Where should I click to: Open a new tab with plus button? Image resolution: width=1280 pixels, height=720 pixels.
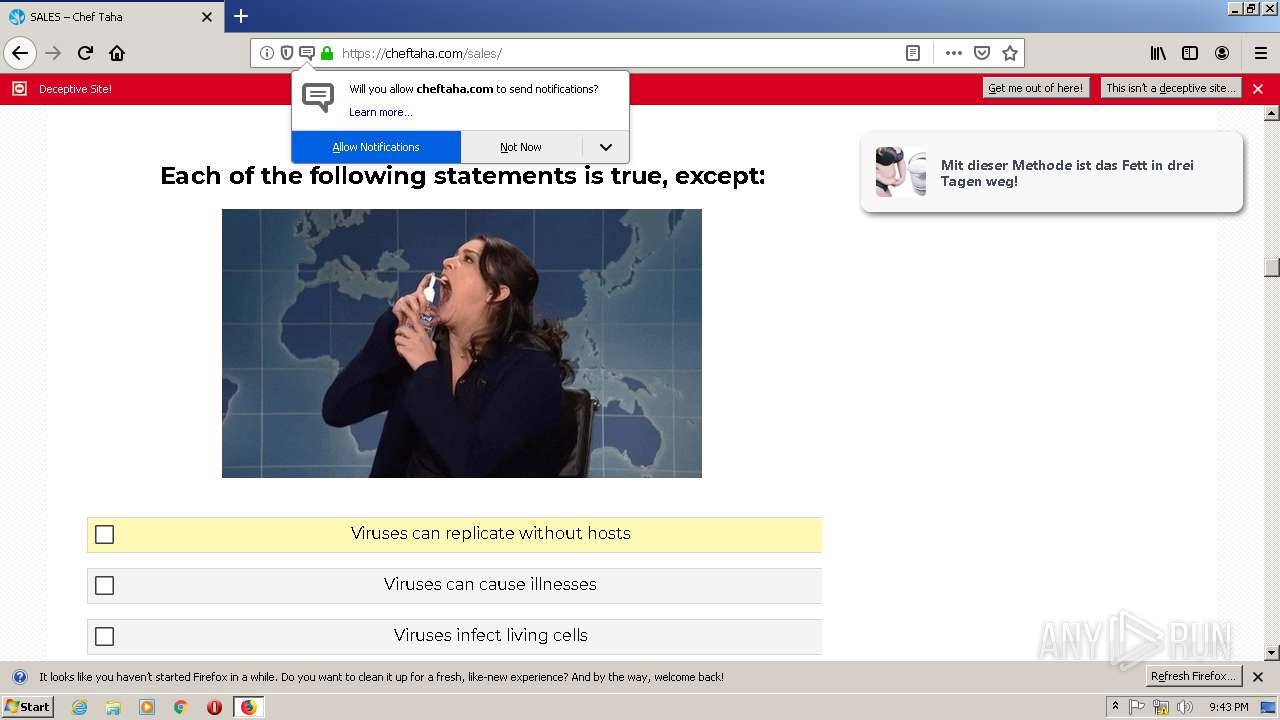(241, 16)
